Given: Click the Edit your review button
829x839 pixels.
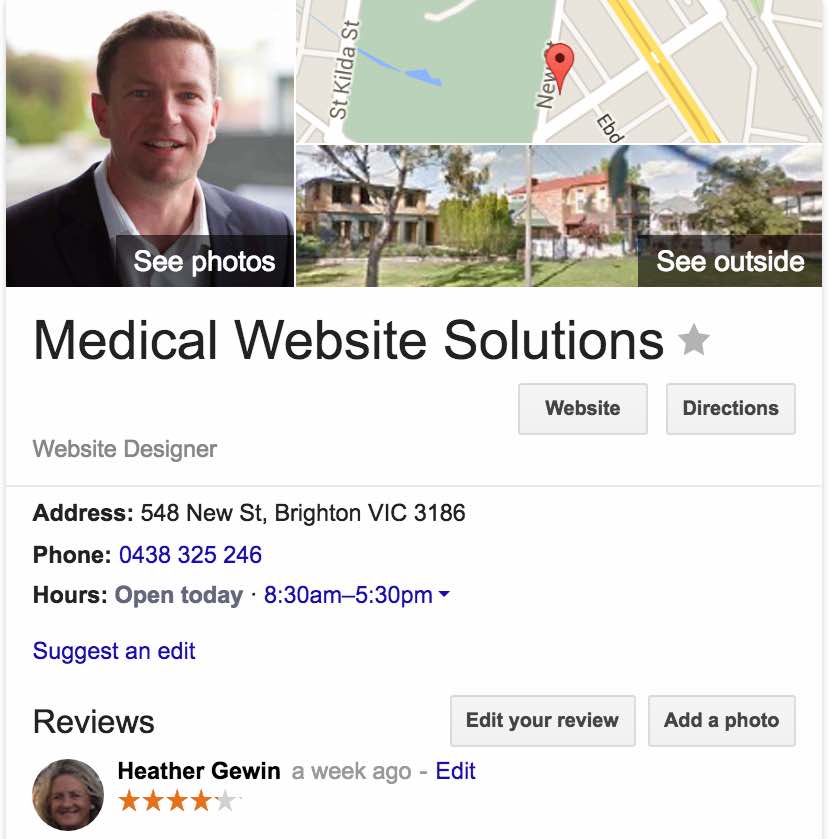Looking at the screenshot, I should (543, 720).
